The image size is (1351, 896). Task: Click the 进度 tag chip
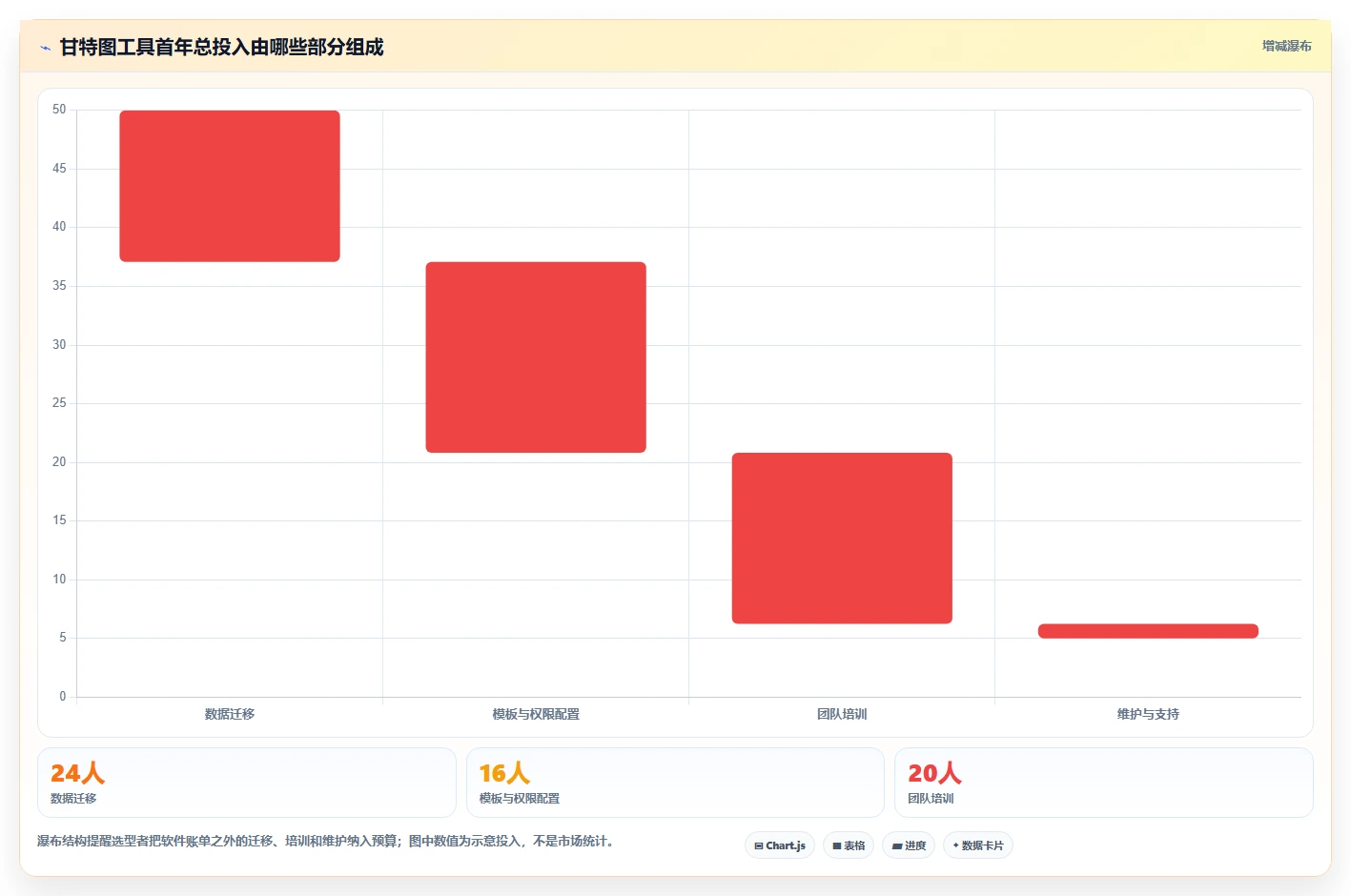tap(909, 845)
